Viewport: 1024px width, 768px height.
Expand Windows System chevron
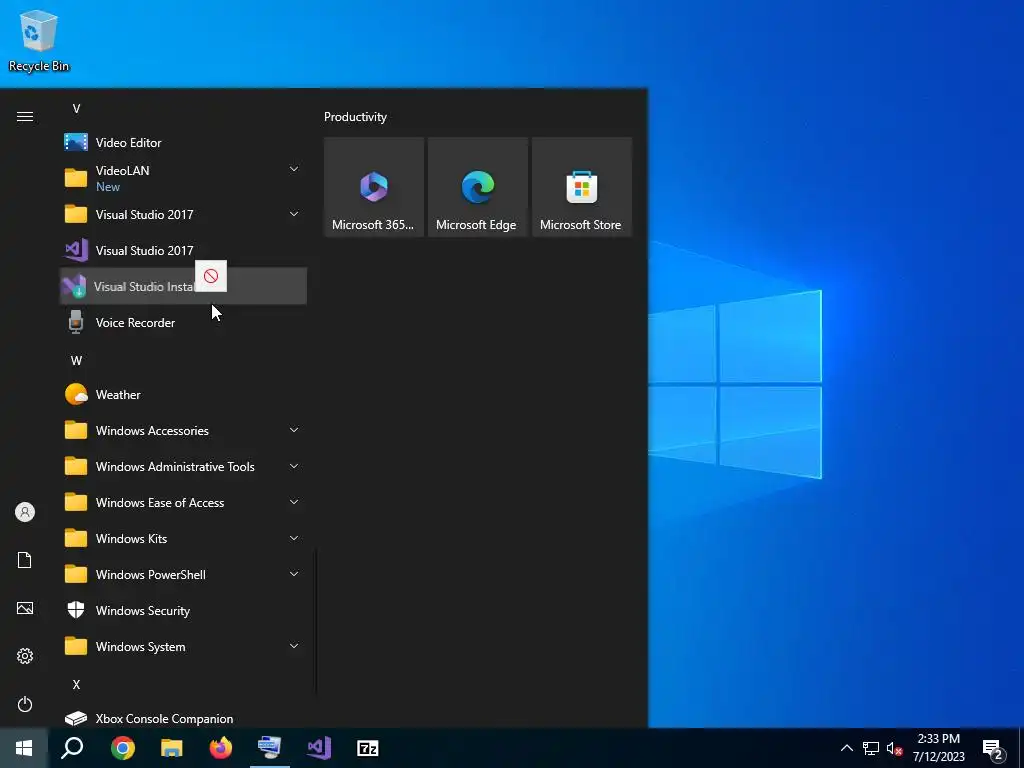294,646
